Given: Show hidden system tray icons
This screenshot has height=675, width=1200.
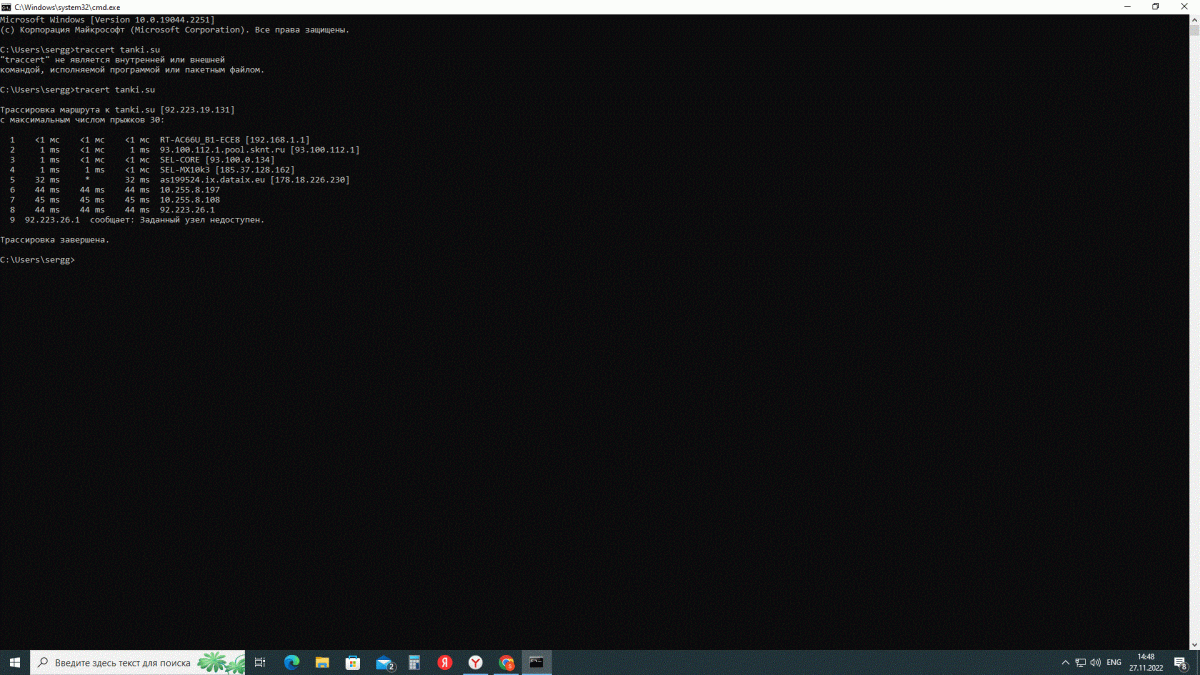Looking at the screenshot, I should point(1064,662).
